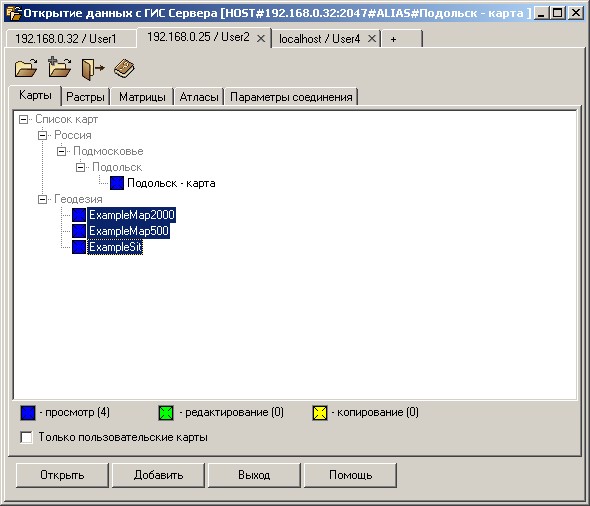Click the yellow копирование legend swatch
This screenshot has height=506, width=590.
(320, 413)
